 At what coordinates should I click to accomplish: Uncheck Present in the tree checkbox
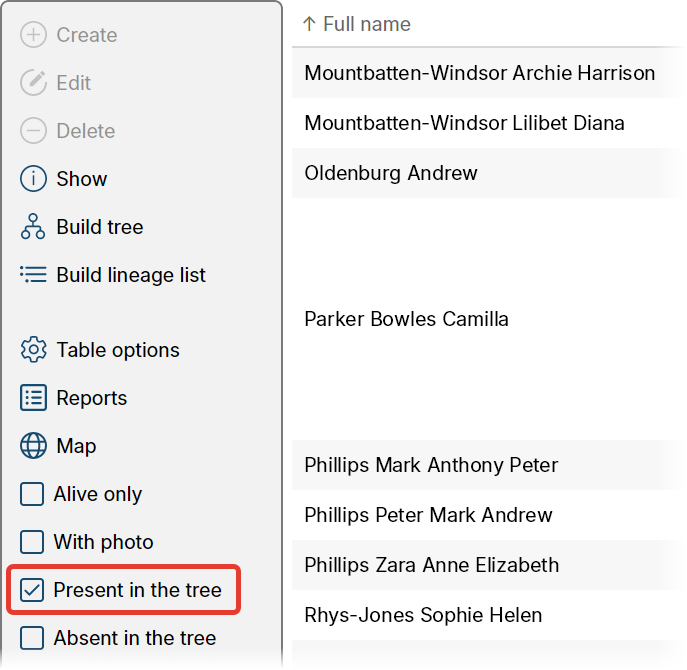point(33,590)
